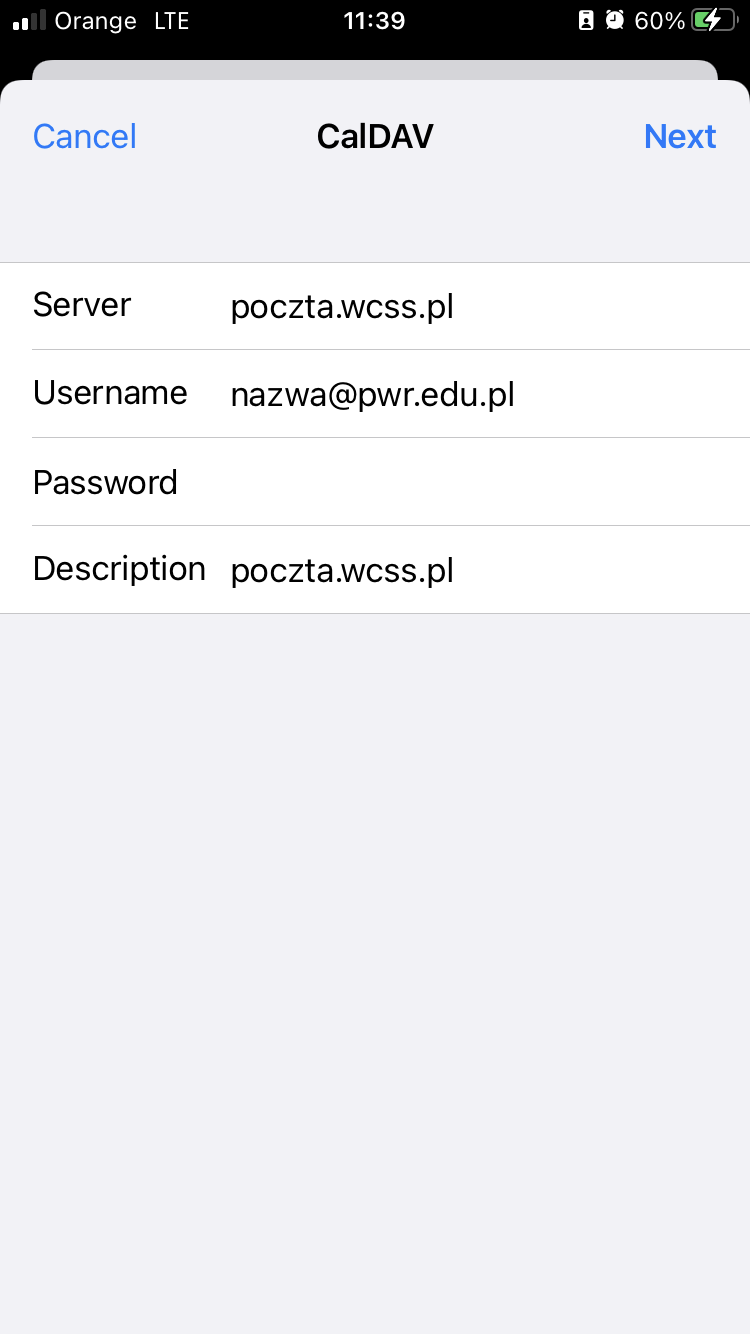The height and width of the screenshot is (1334, 750).
Task: Select the Description label
Action: pyautogui.click(x=119, y=569)
